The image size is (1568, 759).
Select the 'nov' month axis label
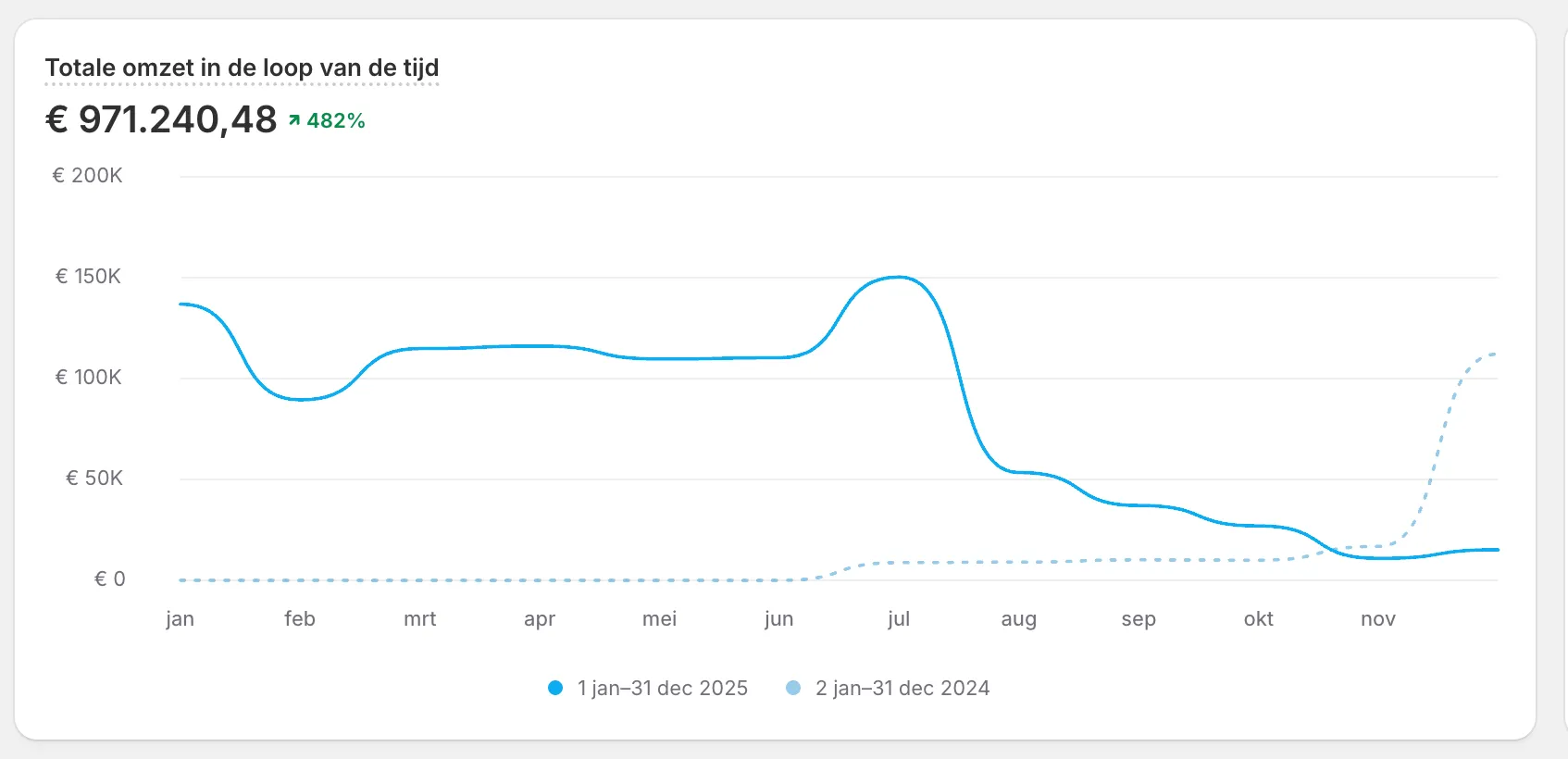click(1378, 618)
